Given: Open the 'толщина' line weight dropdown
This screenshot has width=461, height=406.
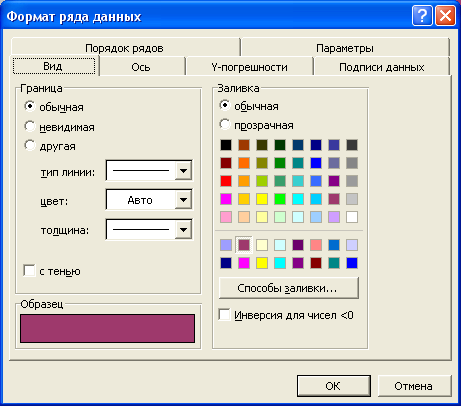Looking at the screenshot, I should [183, 230].
